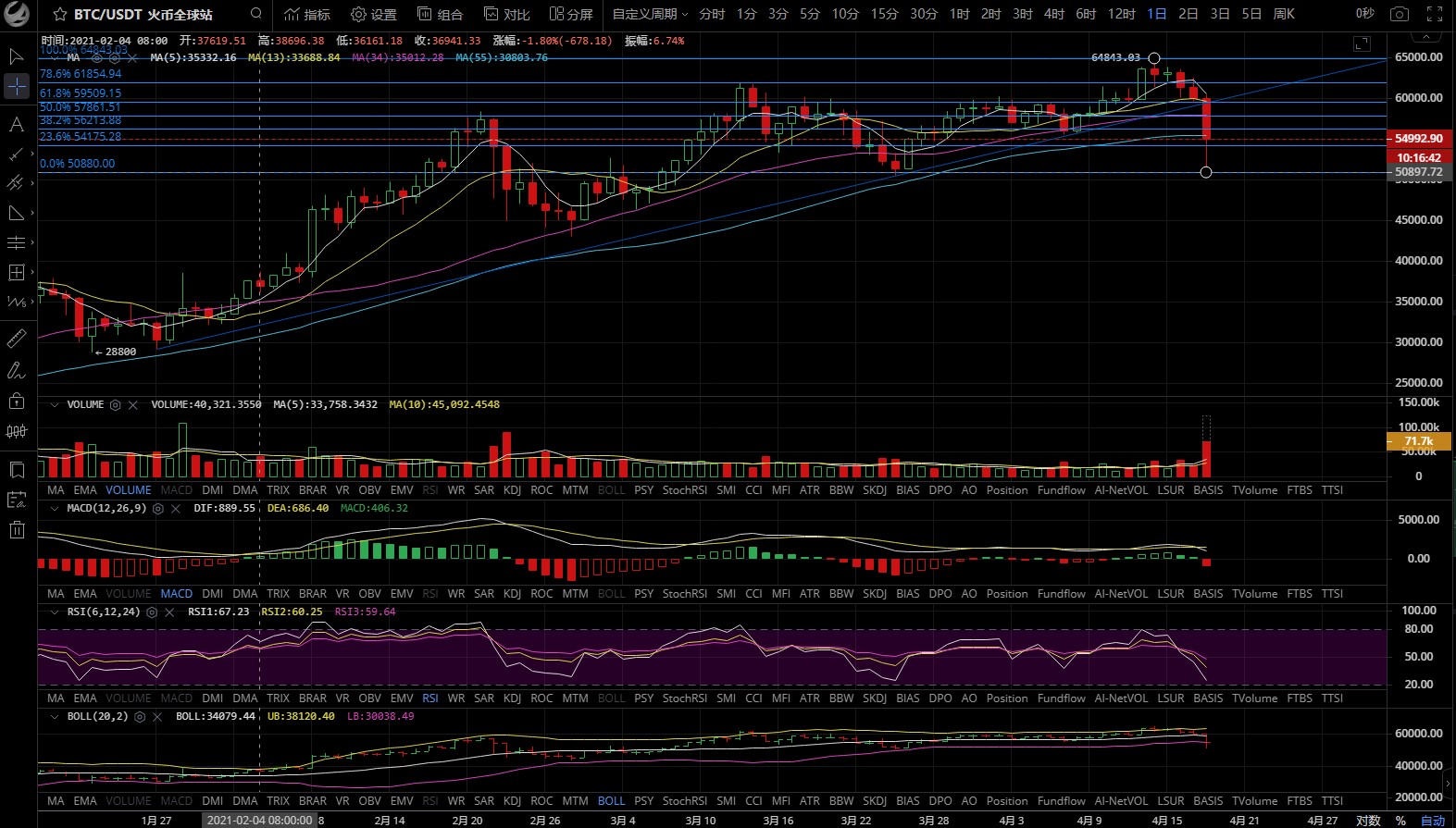Viewport: 1456px width, 828px height.
Task: Open the 自定义周期 dropdown
Action: click(x=650, y=14)
